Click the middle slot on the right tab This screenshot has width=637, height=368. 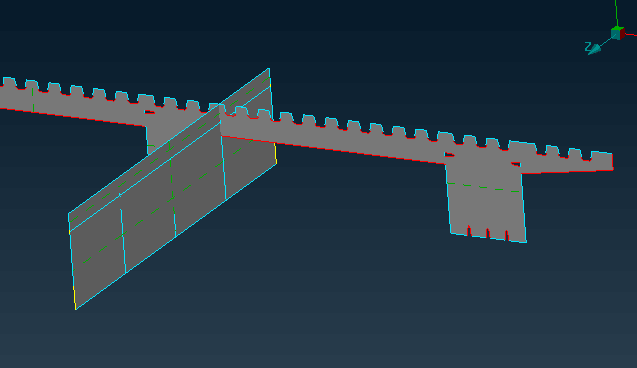point(488,233)
